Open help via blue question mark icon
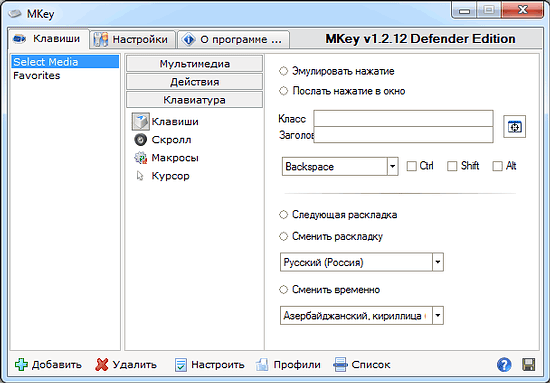This screenshot has height=383, width=550. (504, 365)
